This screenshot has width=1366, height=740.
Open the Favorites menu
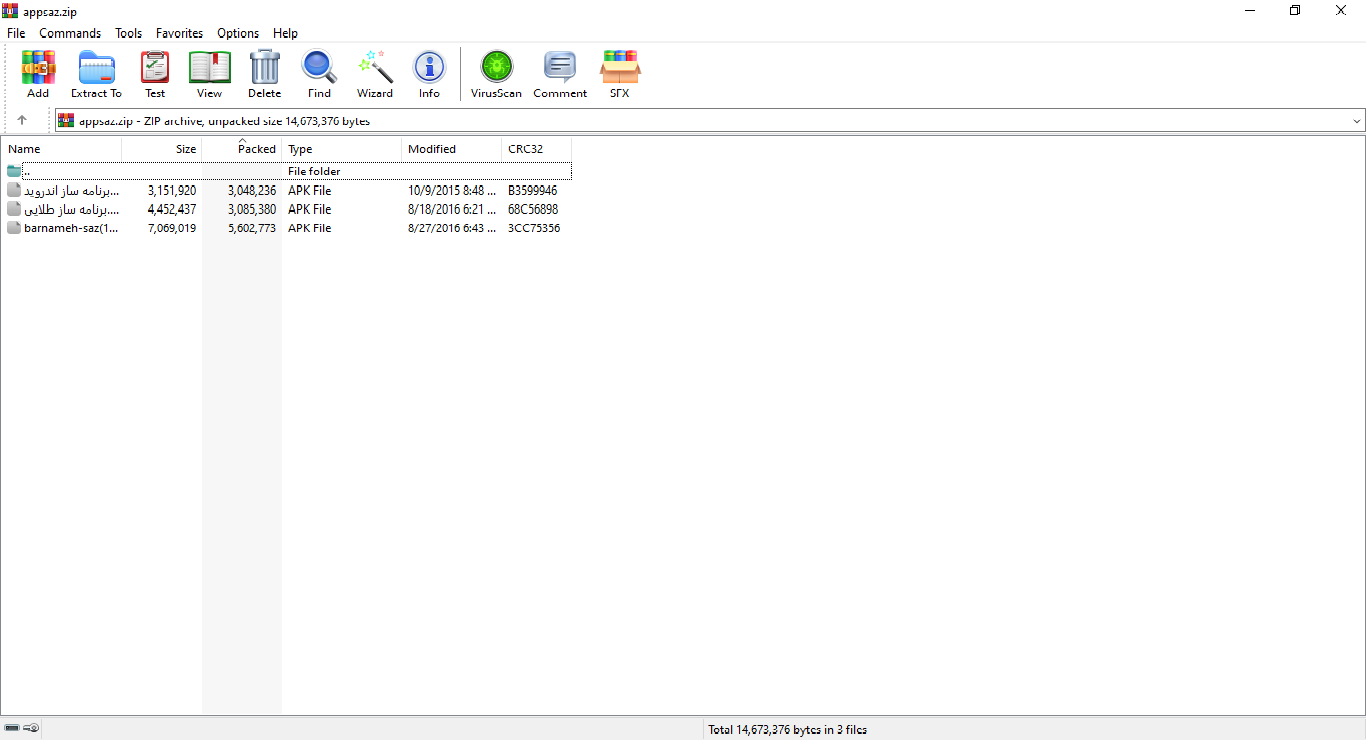179,33
